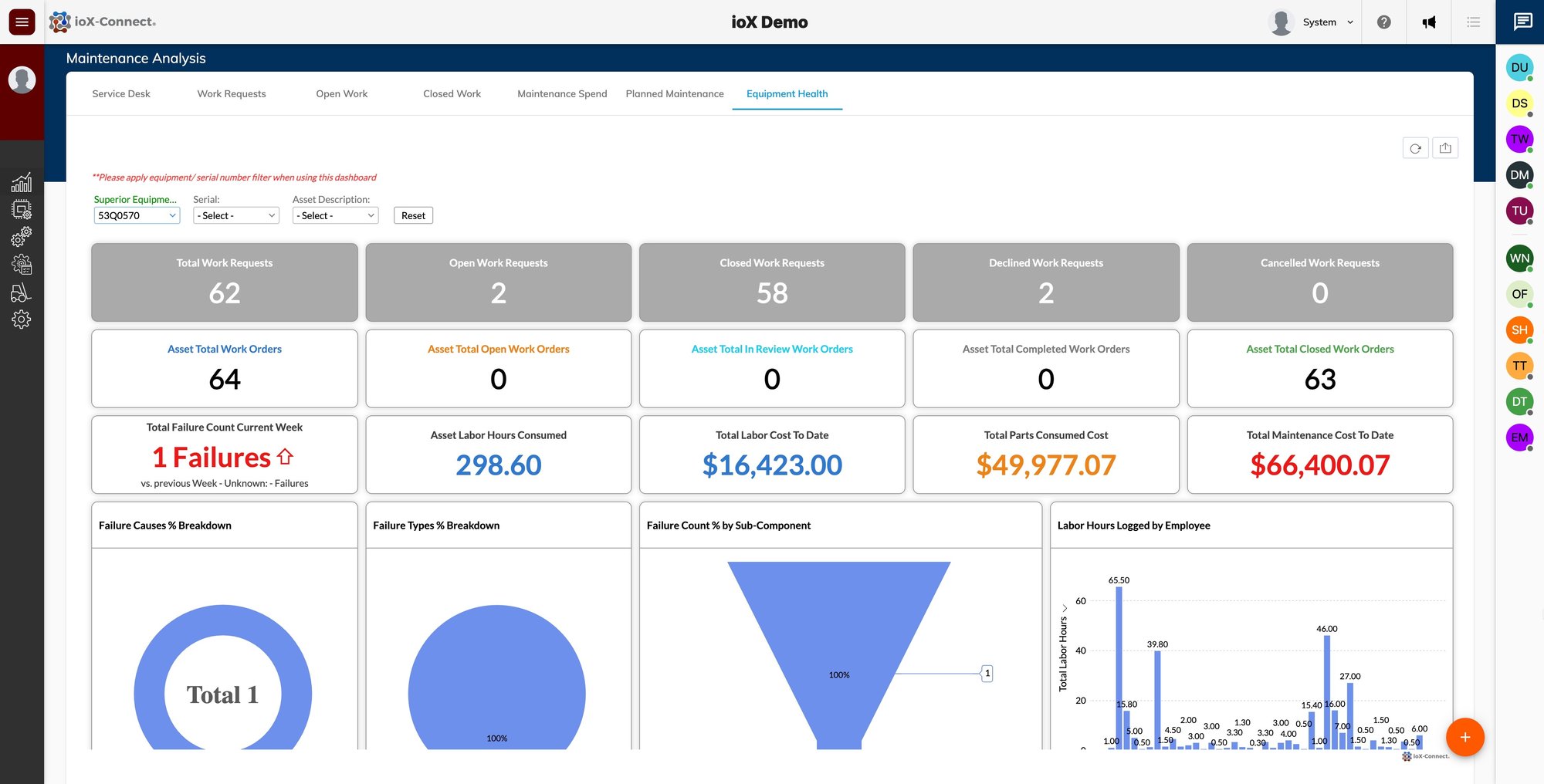Open chat with user EM
Image resolution: width=1544 pixels, height=784 pixels.
pyautogui.click(x=1519, y=438)
